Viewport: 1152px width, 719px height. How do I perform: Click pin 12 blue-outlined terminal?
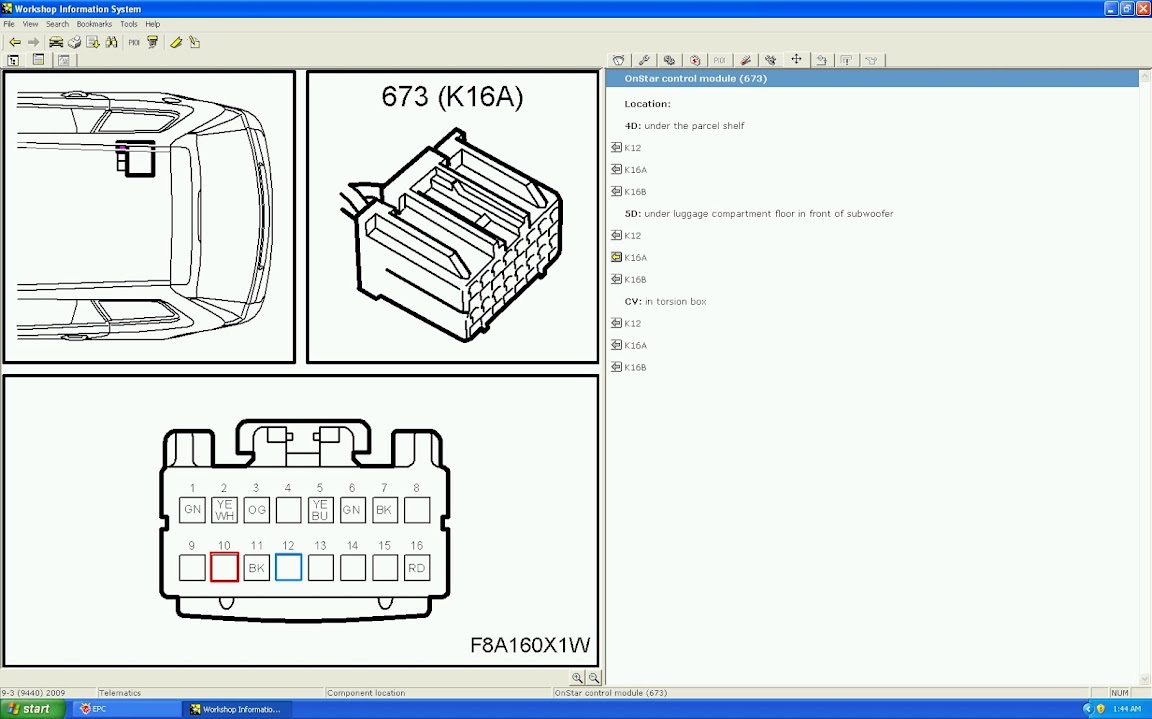click(x=288, y=568)
